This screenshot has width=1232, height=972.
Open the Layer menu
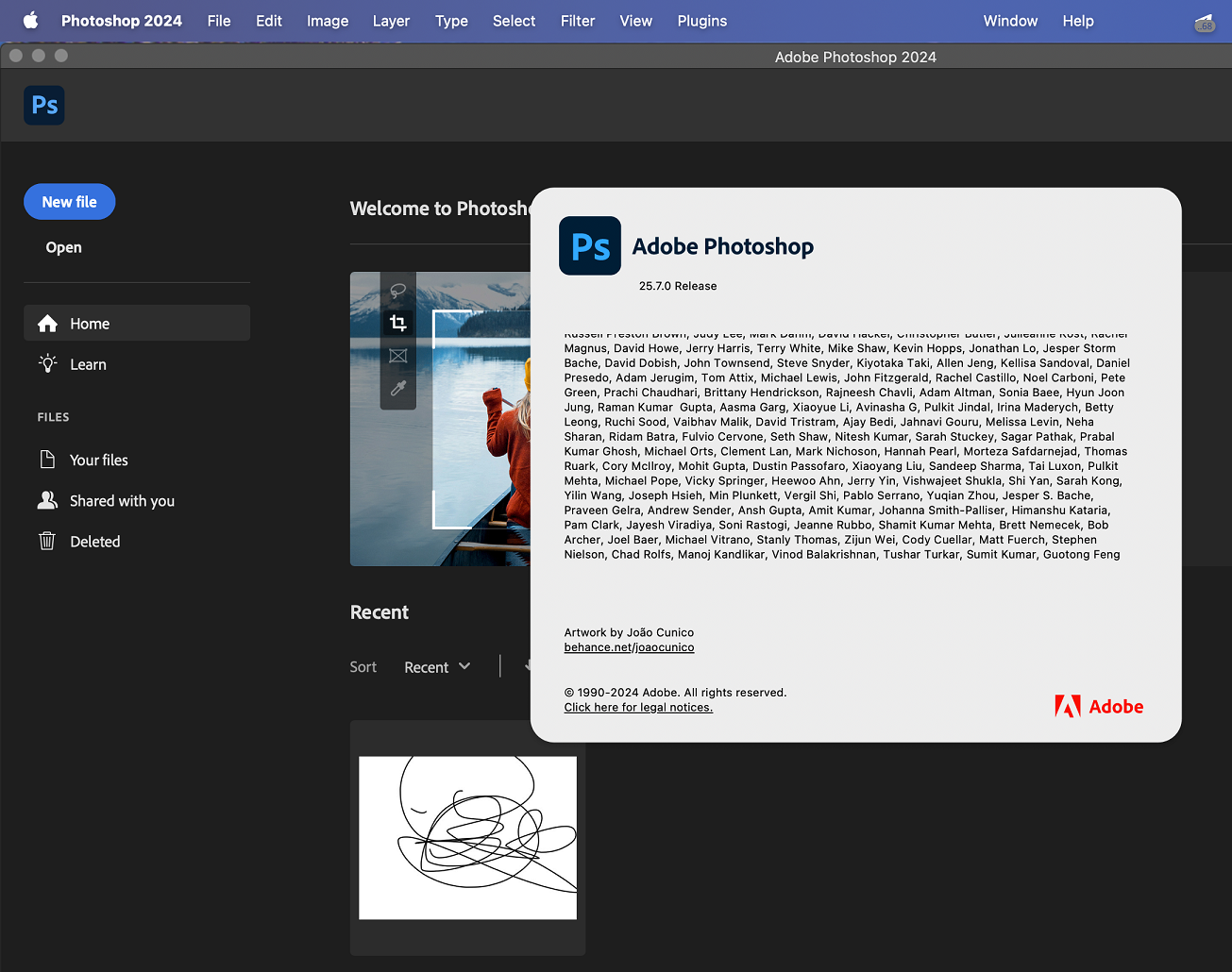(391, 21)
